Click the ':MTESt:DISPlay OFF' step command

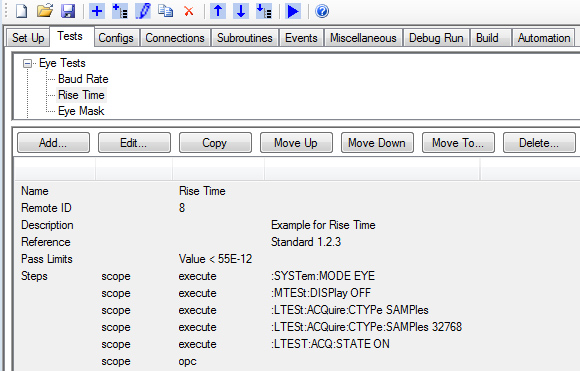(321, 293)
